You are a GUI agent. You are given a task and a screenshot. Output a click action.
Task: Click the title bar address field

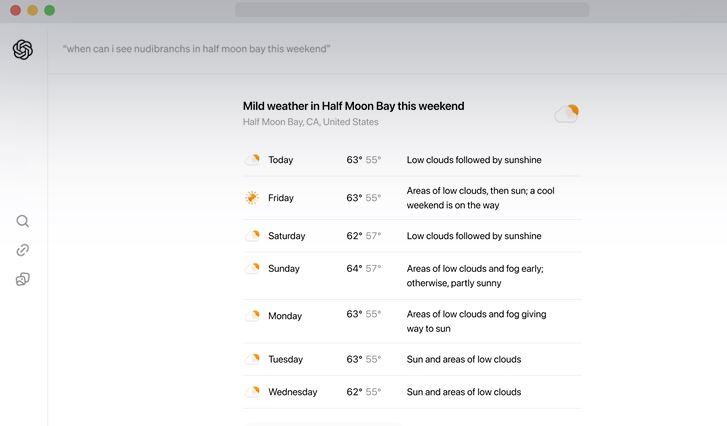412,10
